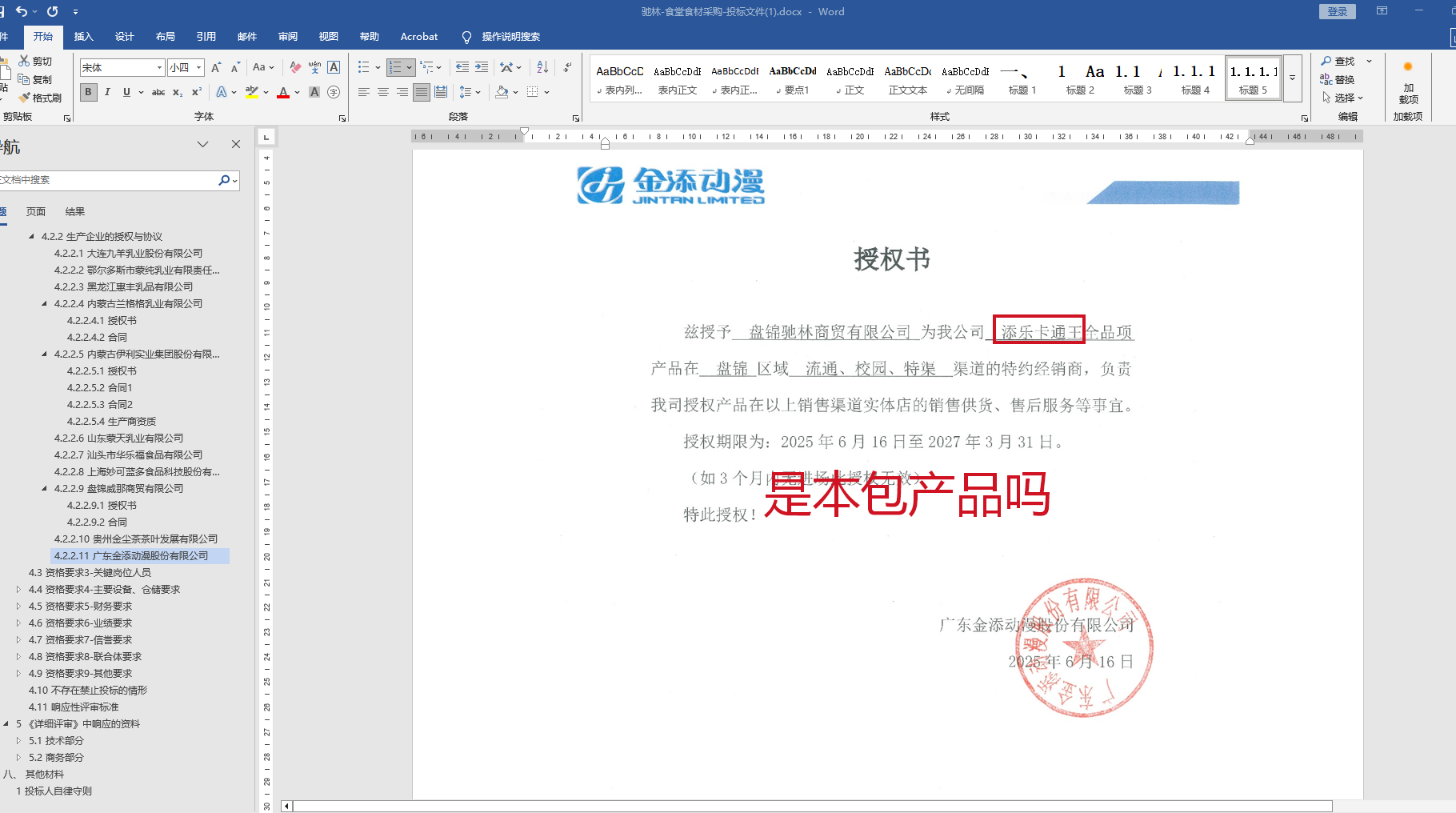The image size is (1456, 813).
Task: Toggle superscript formatting
Action: pos(197,92)
